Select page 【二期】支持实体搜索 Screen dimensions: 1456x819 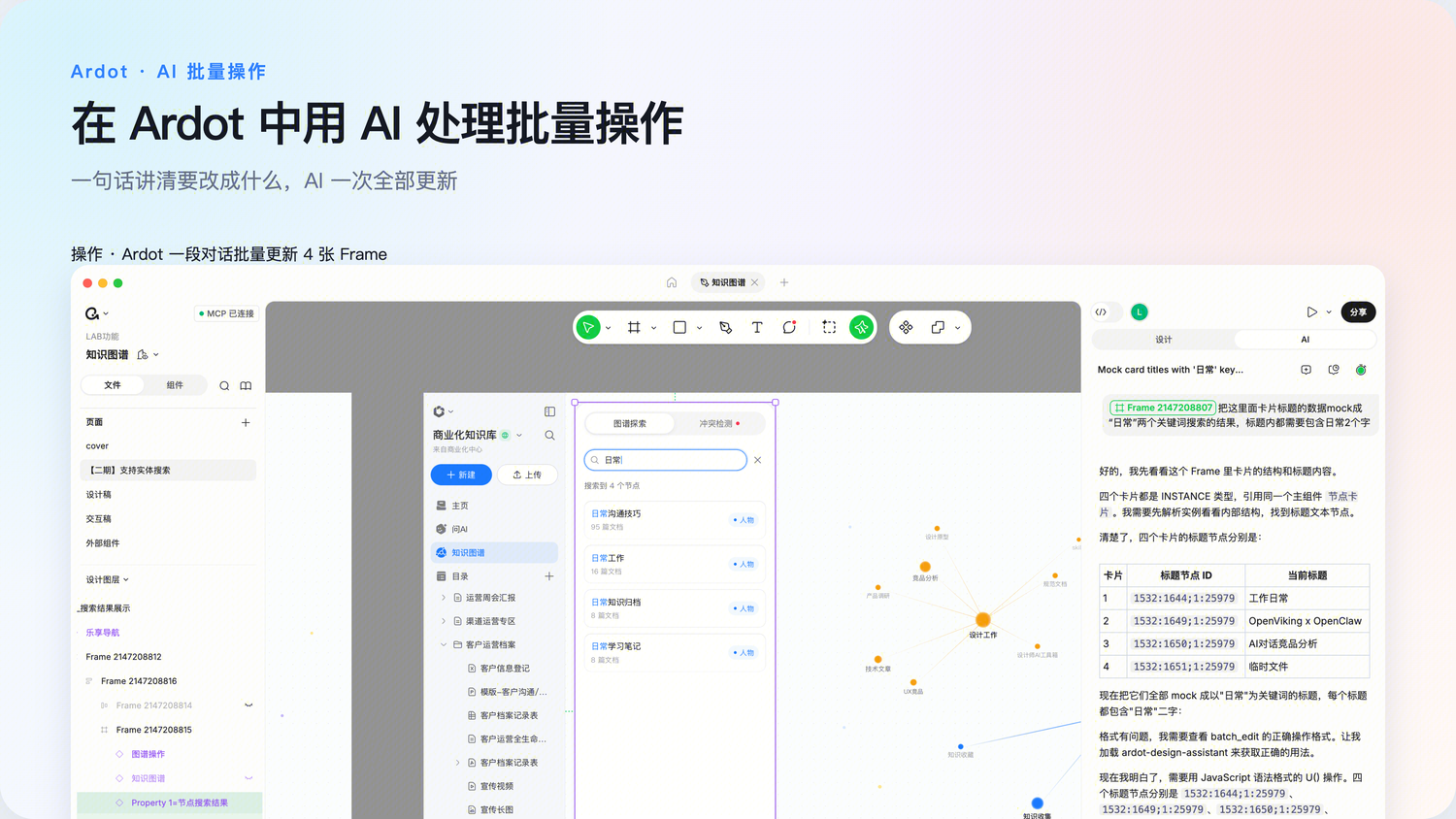pos(167,470)
